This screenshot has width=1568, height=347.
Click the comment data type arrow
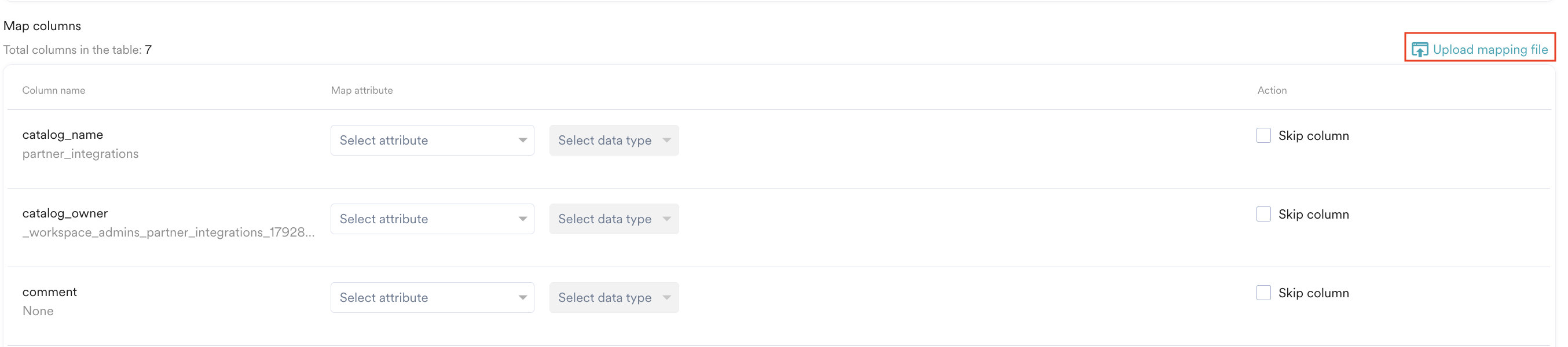click(x=666, y=297)
